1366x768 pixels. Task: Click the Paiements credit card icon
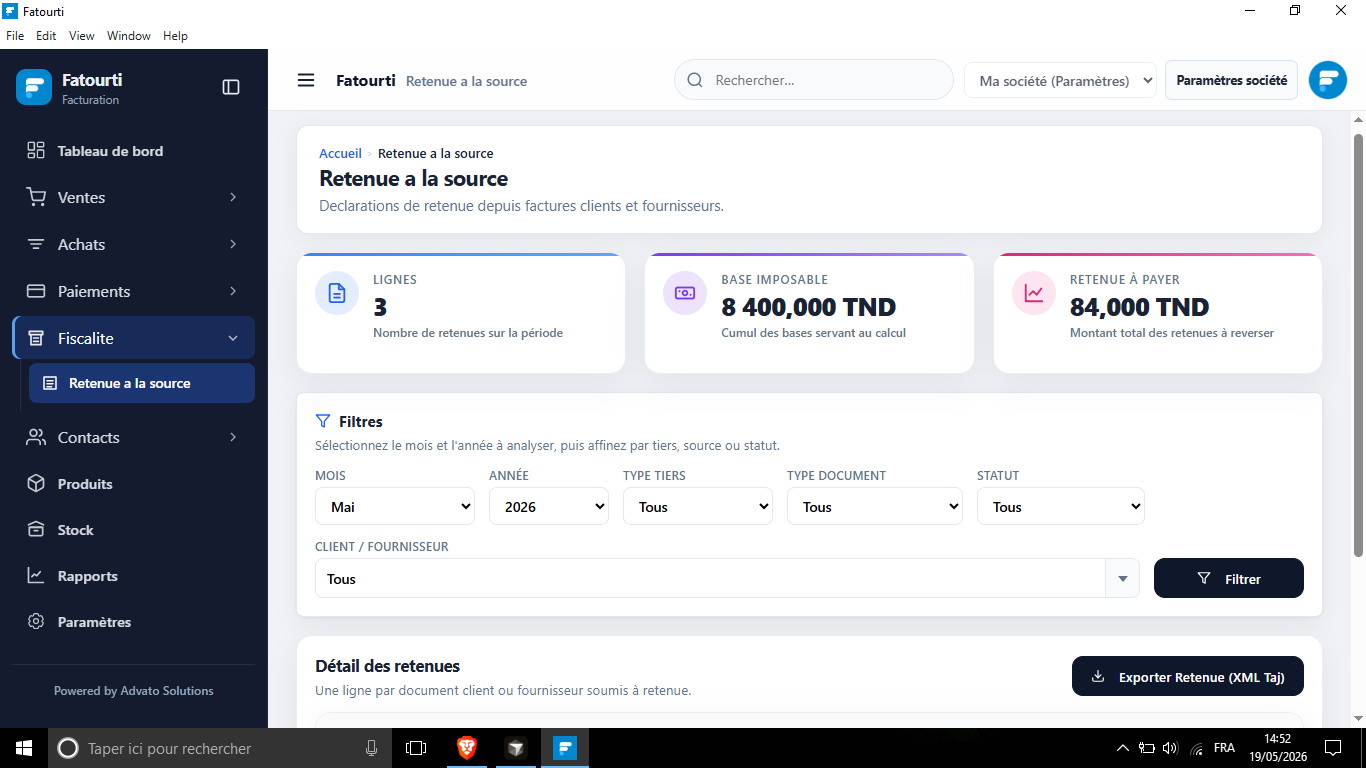36,291
